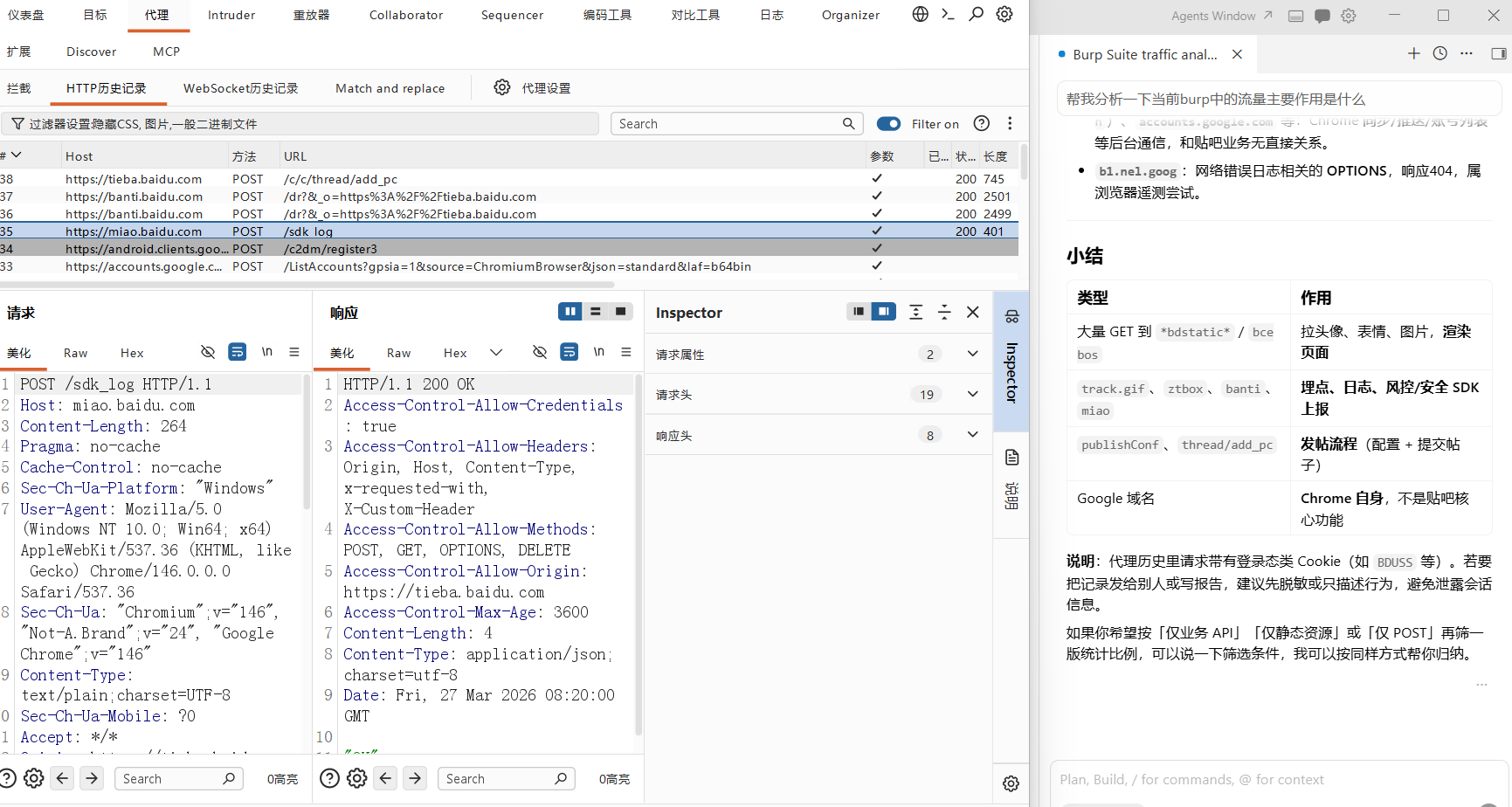Select side-by-side layout for response panel

(x=570, y=312)
